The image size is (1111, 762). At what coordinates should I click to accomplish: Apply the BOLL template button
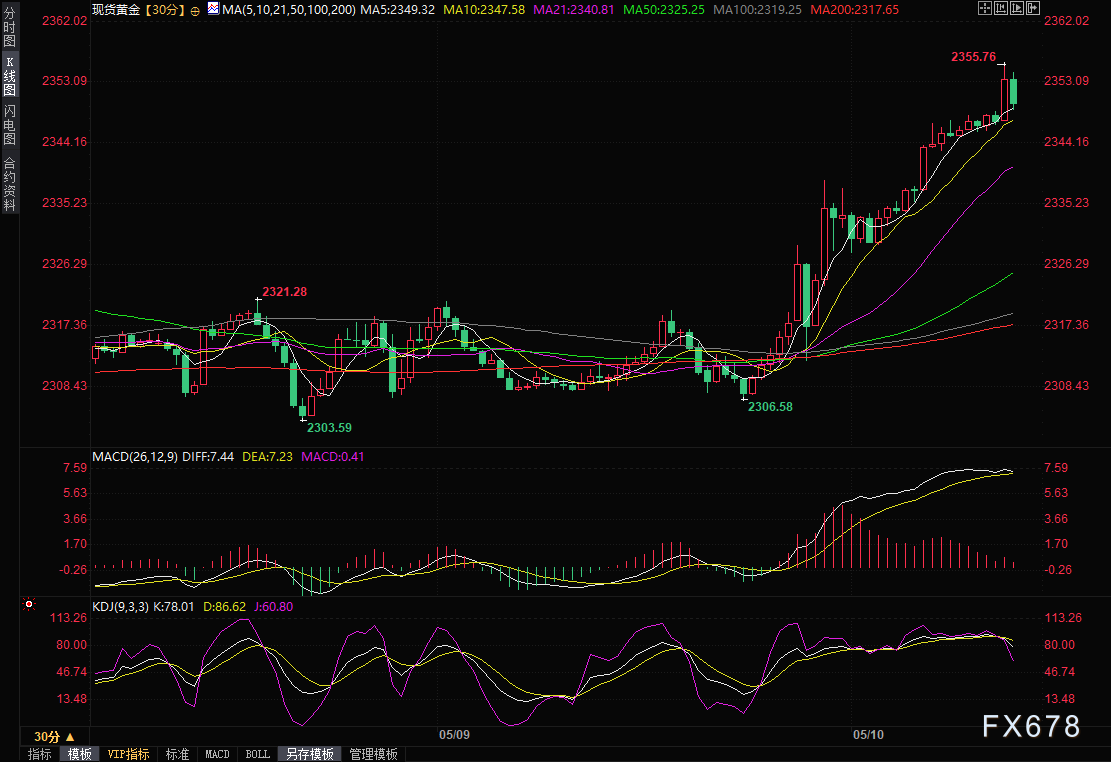257,754
